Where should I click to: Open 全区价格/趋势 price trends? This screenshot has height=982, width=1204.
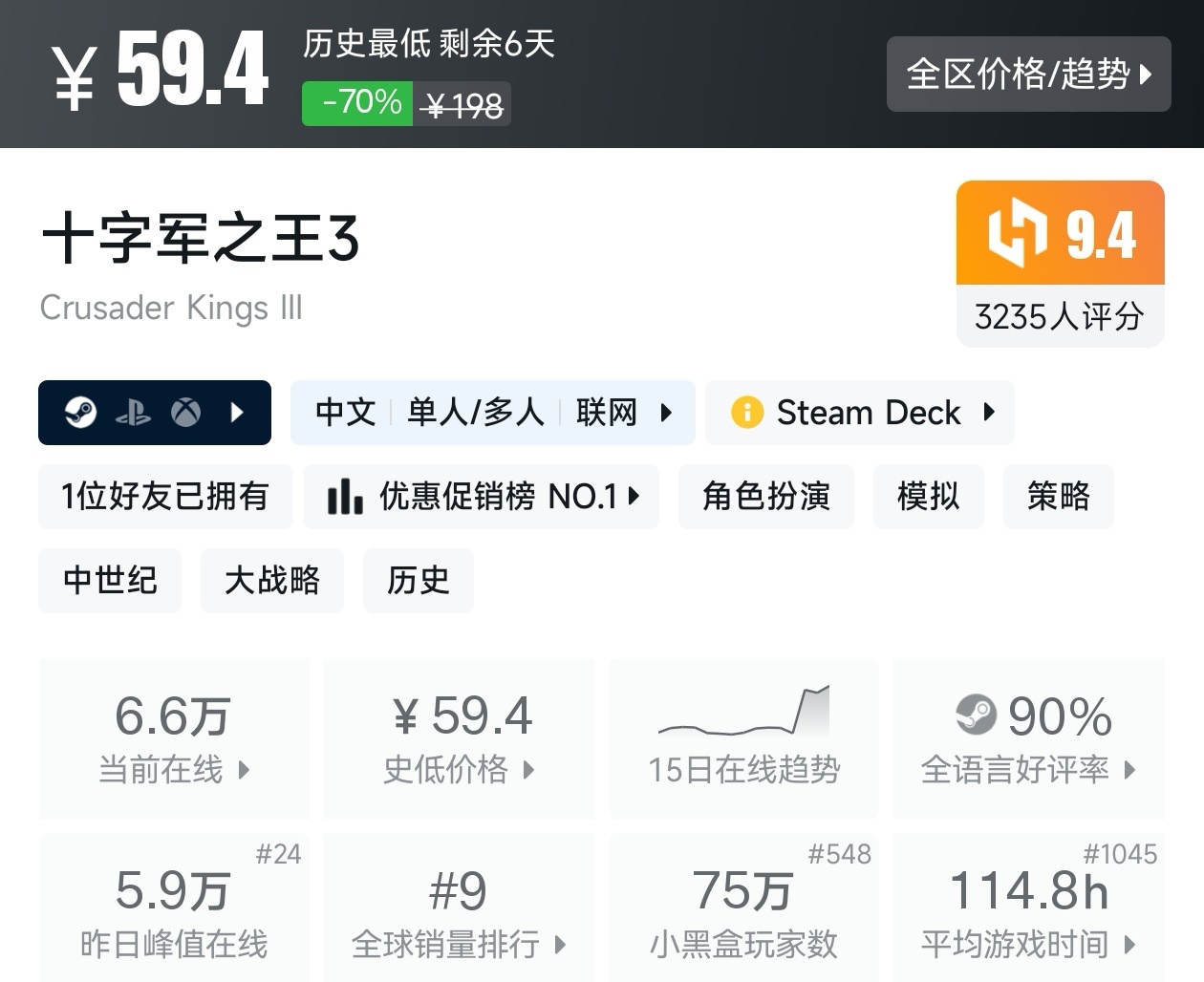coord(1028,75)
